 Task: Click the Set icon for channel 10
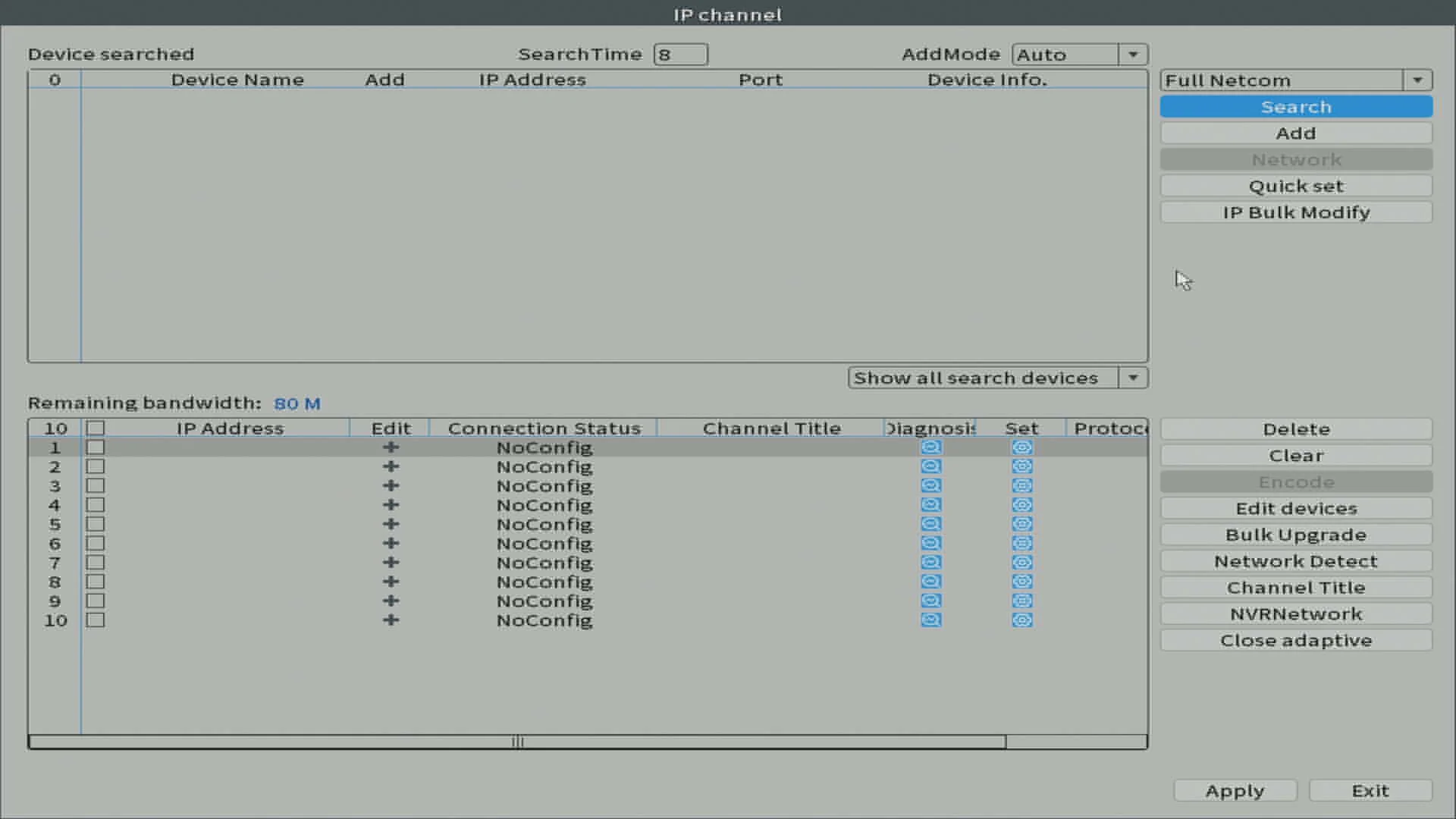click(x=1022, y=620)
